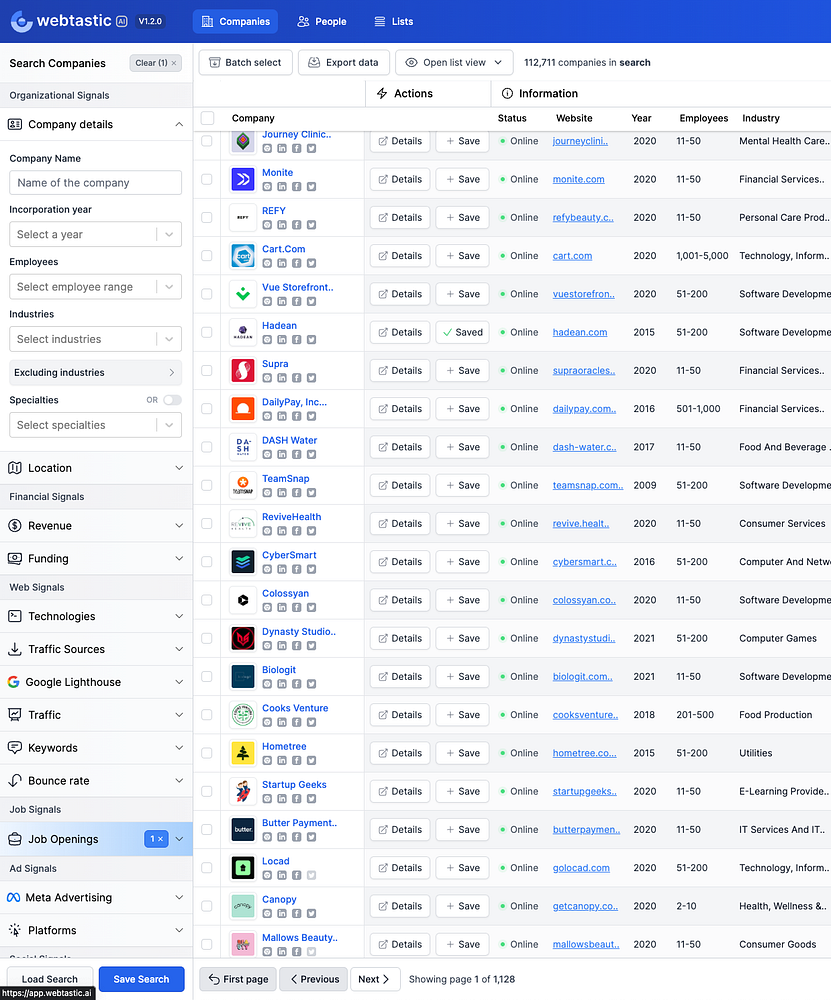Open REFY's Facebook icon
Viewport: 831px width, 1000px height.
(x=297, y=225)
